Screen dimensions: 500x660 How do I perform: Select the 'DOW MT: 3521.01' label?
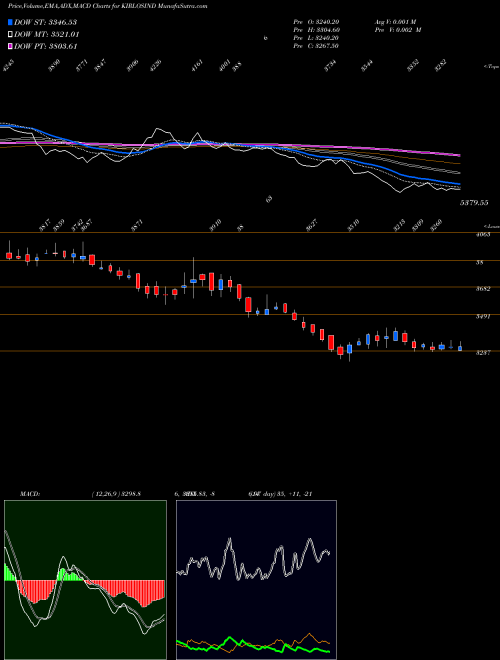click(47, 35)
